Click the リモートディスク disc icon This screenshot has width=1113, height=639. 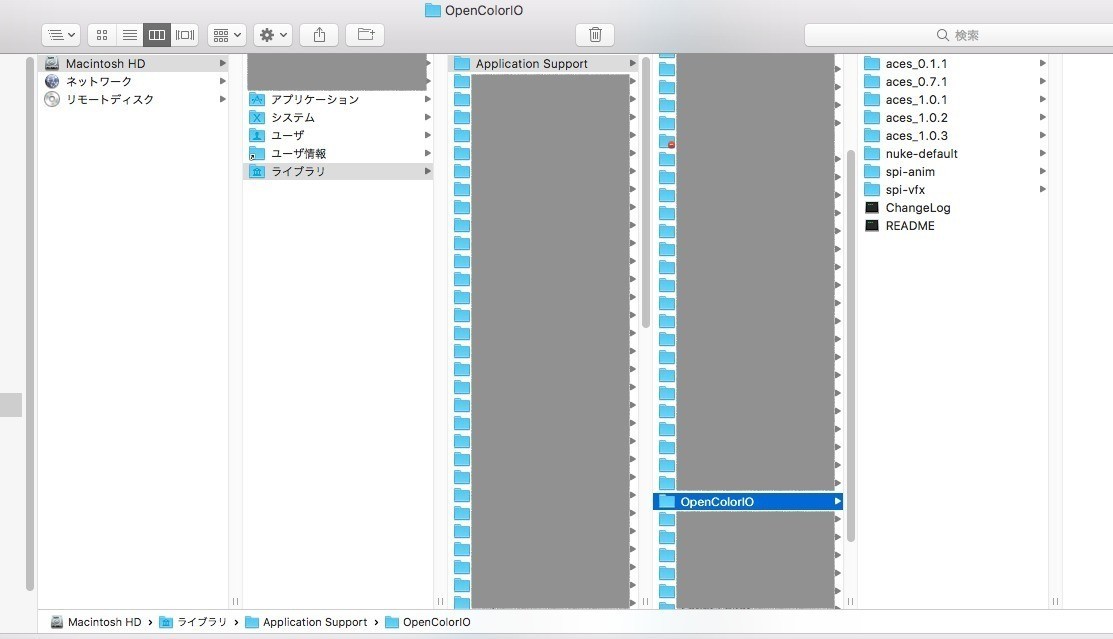[52, 99]
